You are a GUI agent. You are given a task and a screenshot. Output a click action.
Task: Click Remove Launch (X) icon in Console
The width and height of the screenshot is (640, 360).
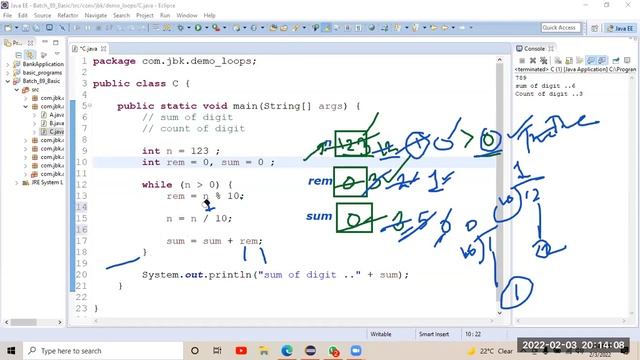point(533,60)
